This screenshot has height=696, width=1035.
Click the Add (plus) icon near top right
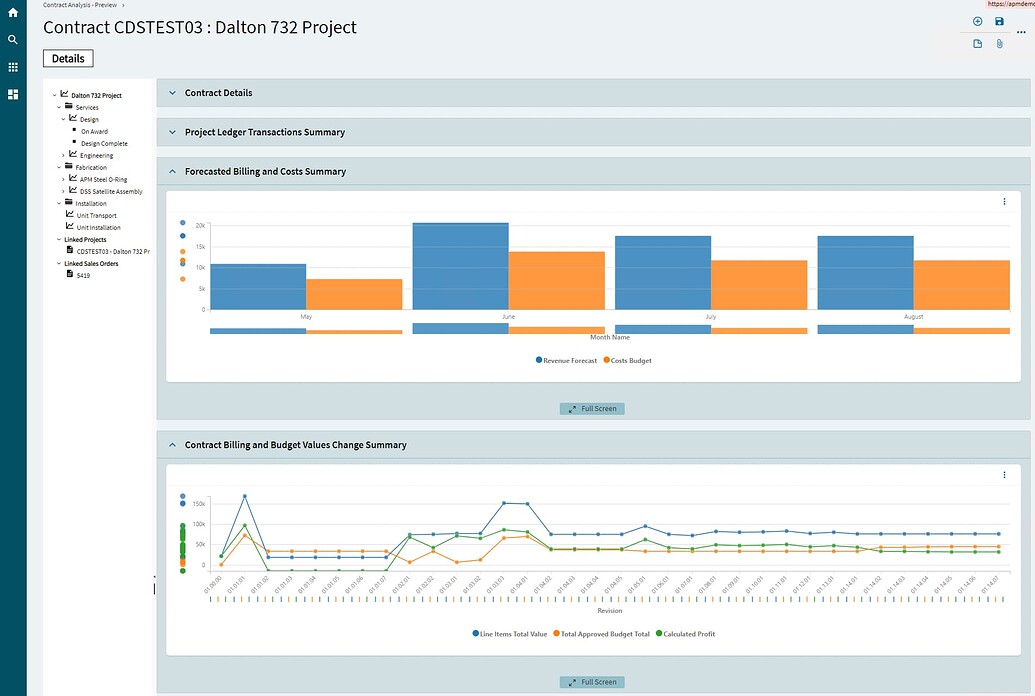pos(977,20)
